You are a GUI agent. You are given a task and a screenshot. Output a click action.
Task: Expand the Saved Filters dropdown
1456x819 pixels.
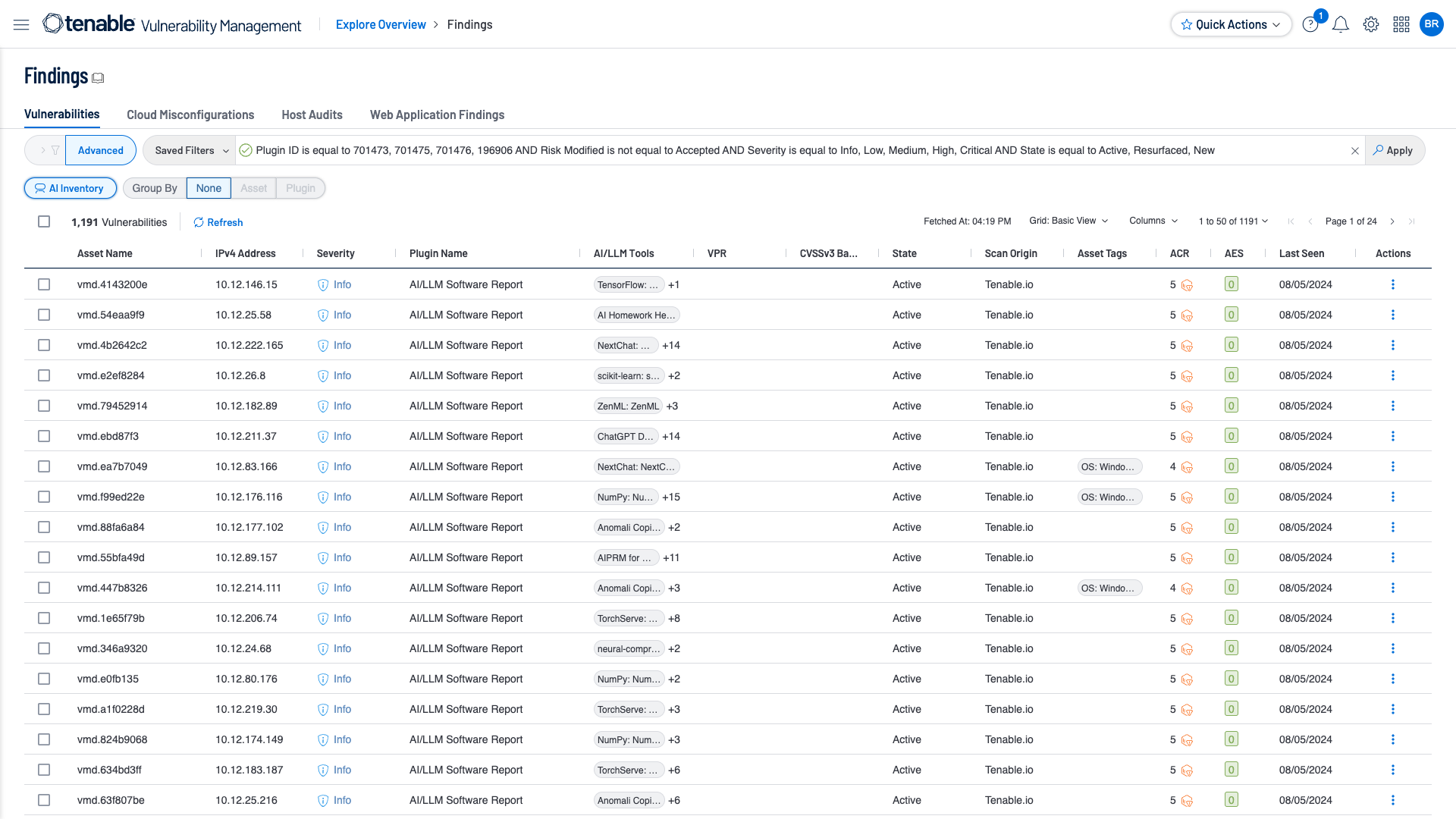[x=191, y=151]
